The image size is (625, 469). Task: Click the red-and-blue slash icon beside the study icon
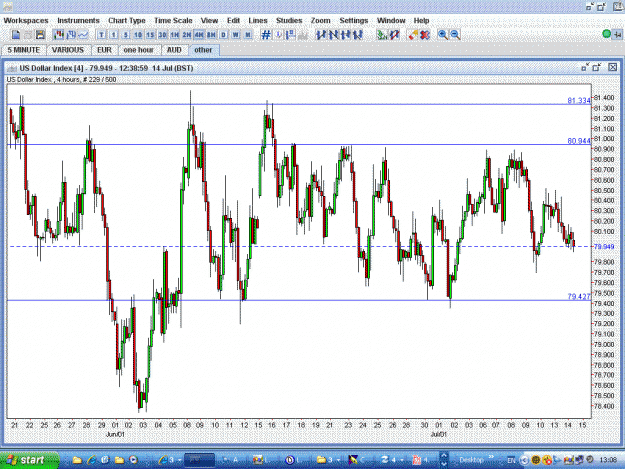coord(394,35)
